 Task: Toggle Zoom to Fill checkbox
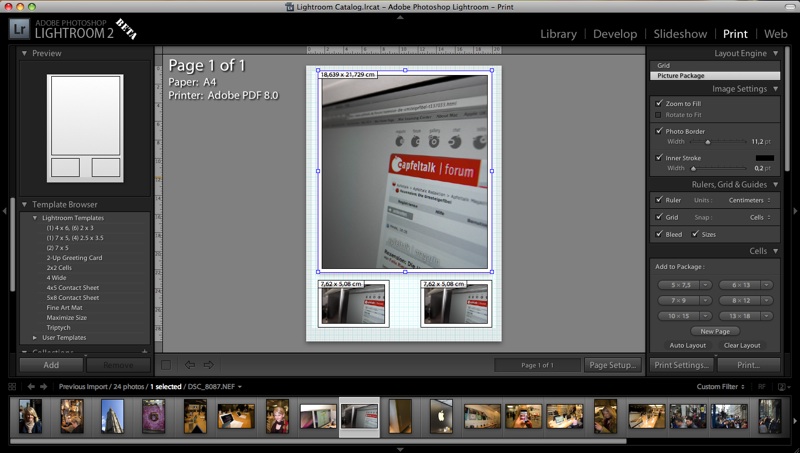point(659,103)
